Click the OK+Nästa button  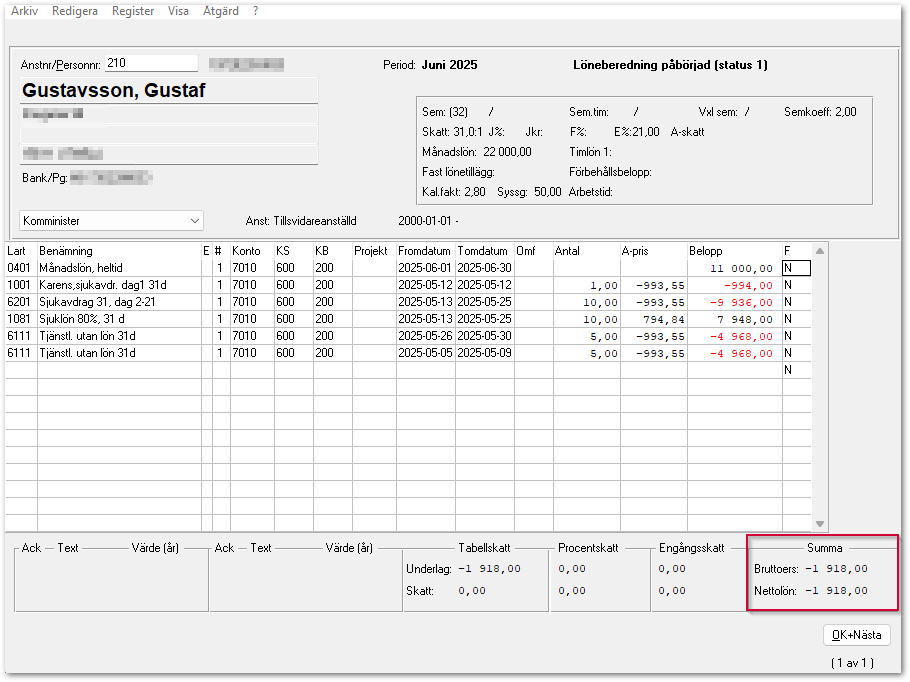(x=856, y=635)
